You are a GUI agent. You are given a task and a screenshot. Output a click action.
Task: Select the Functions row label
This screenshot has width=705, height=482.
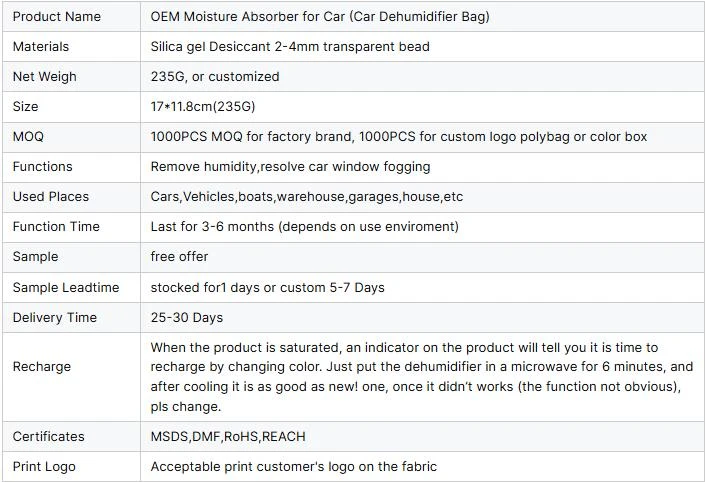(x=42, y=167)
